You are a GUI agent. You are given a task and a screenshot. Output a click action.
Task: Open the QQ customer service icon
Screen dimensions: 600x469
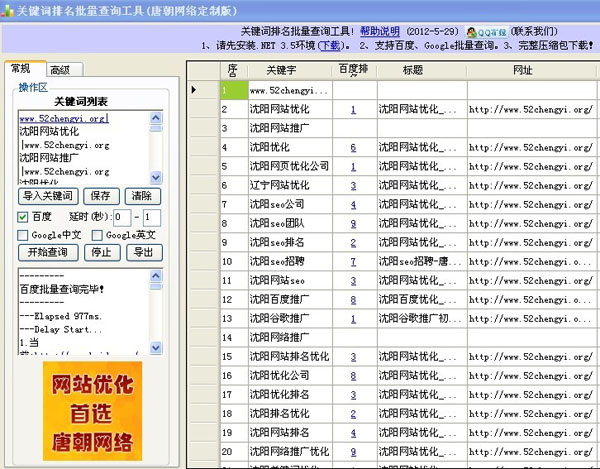[487, 32]
